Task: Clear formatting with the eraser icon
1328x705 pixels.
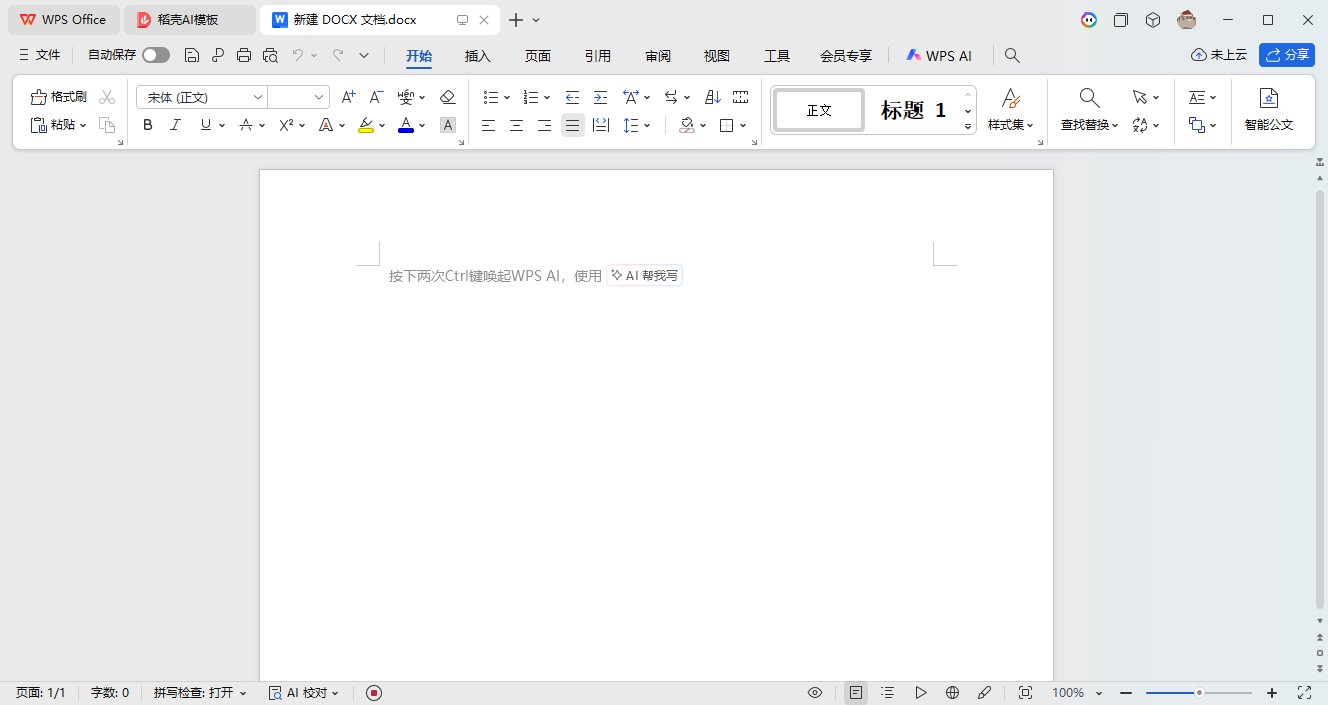Action: coord(447,96)
